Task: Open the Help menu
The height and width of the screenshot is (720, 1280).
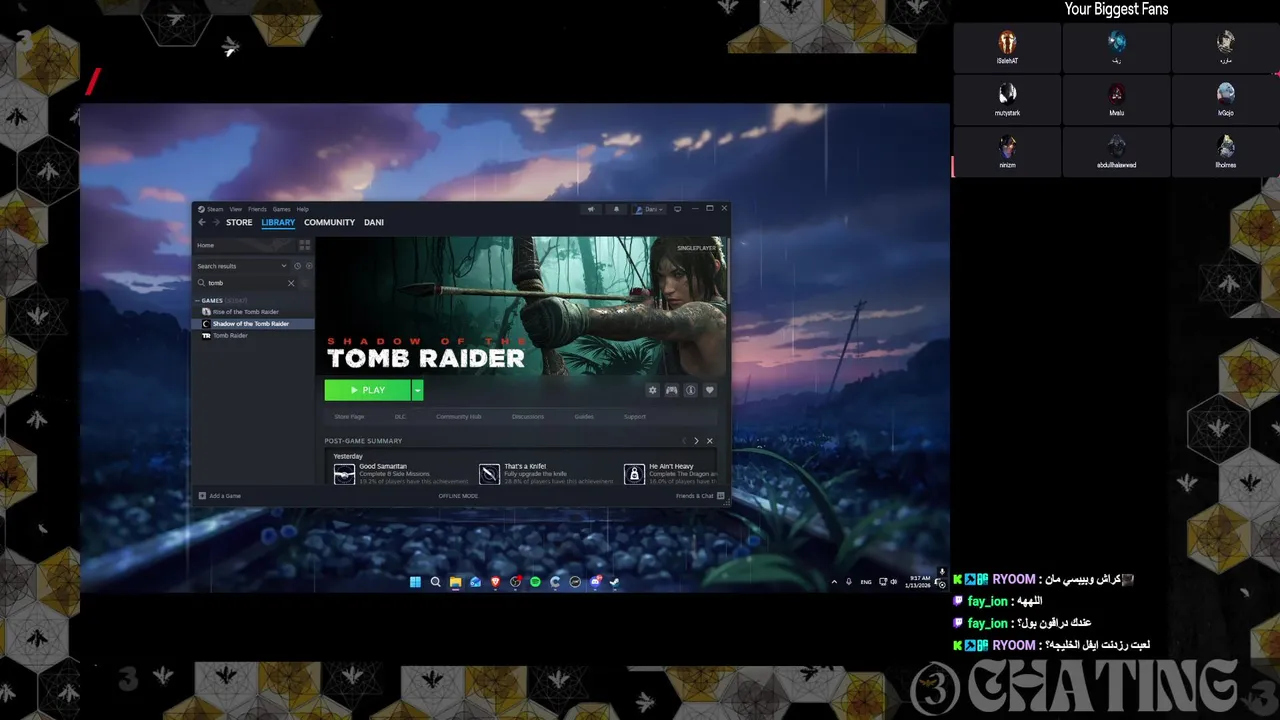Action: tap(302, 209)
